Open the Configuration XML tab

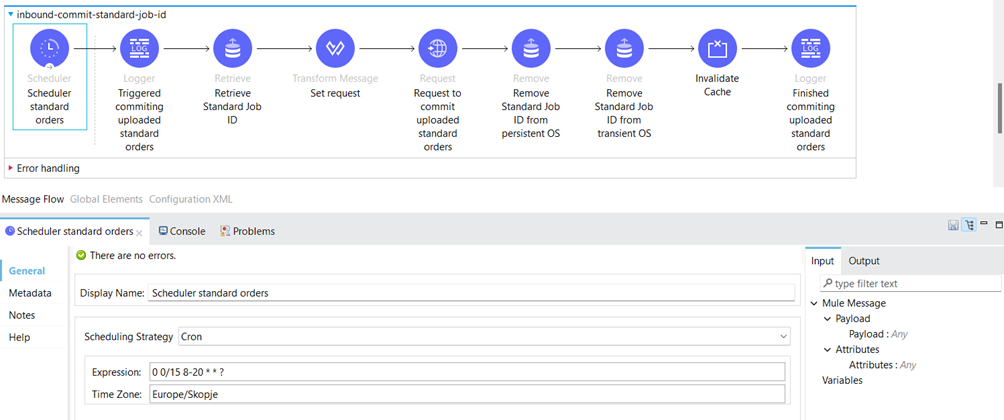point(191,199)
